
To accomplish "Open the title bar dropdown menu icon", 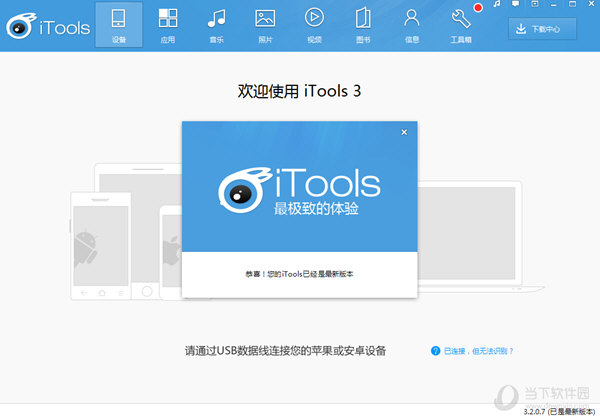I will point(535,4).
